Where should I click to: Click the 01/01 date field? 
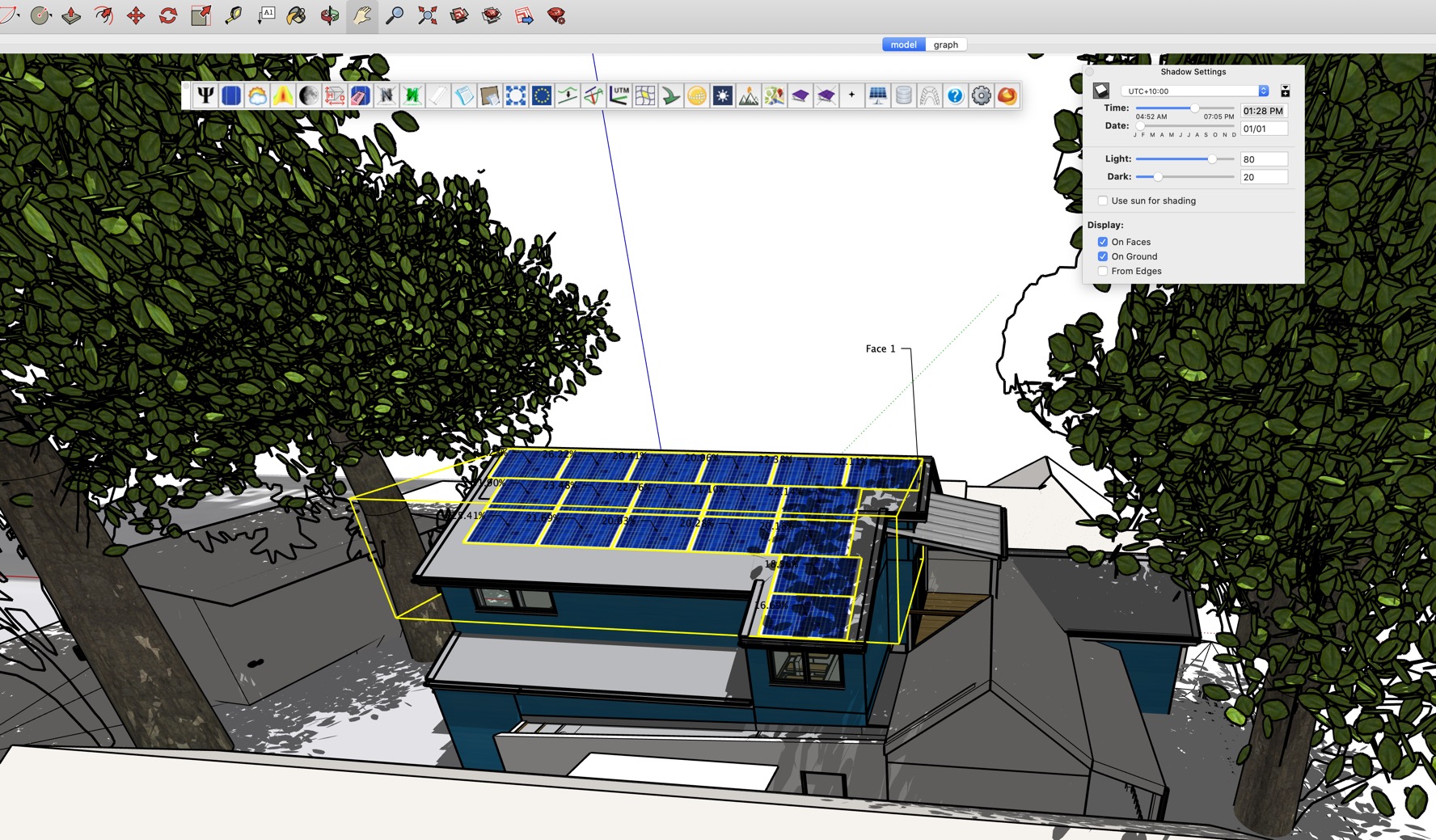click(x=1264, y=129)
